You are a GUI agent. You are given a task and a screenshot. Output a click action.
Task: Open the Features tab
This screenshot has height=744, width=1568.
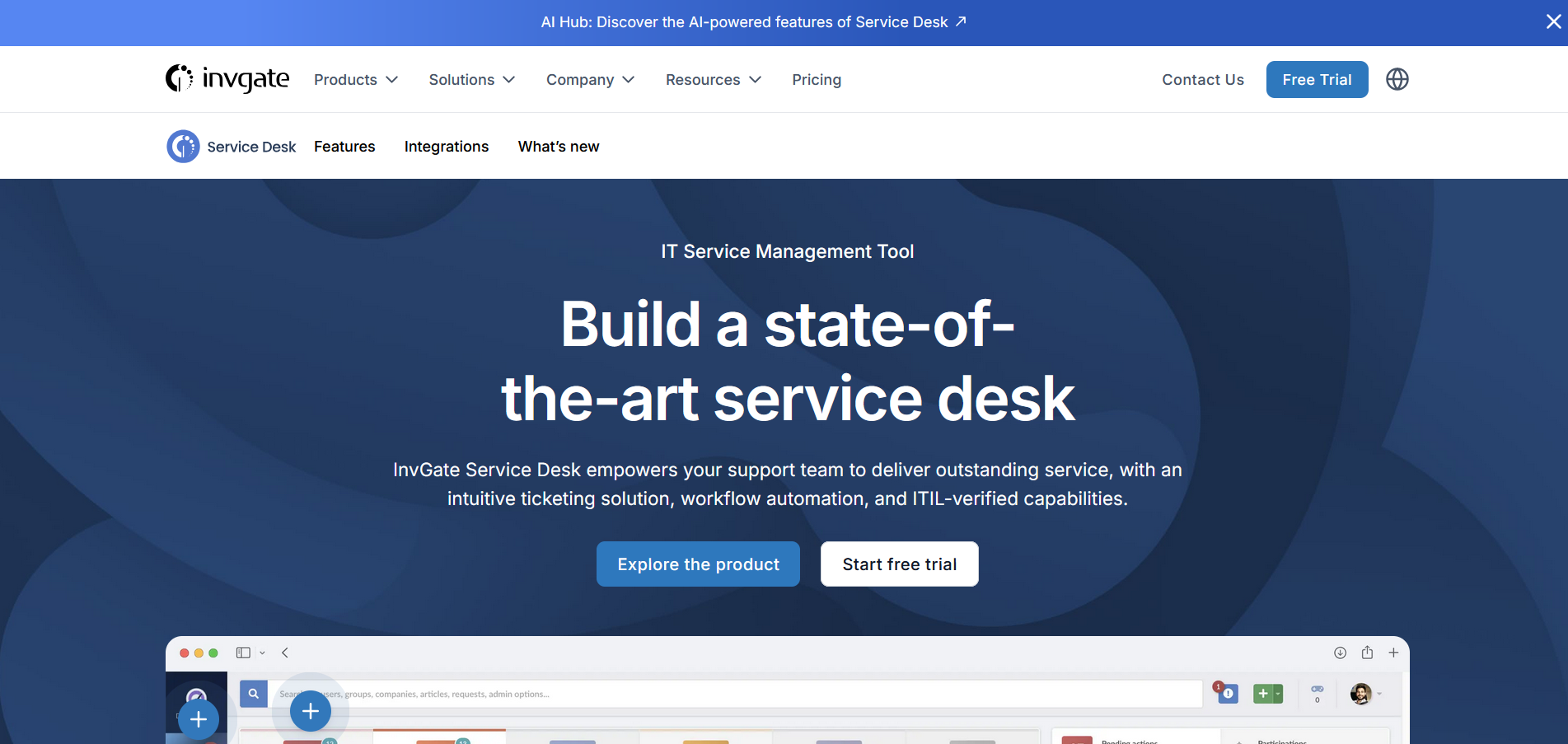344,147
